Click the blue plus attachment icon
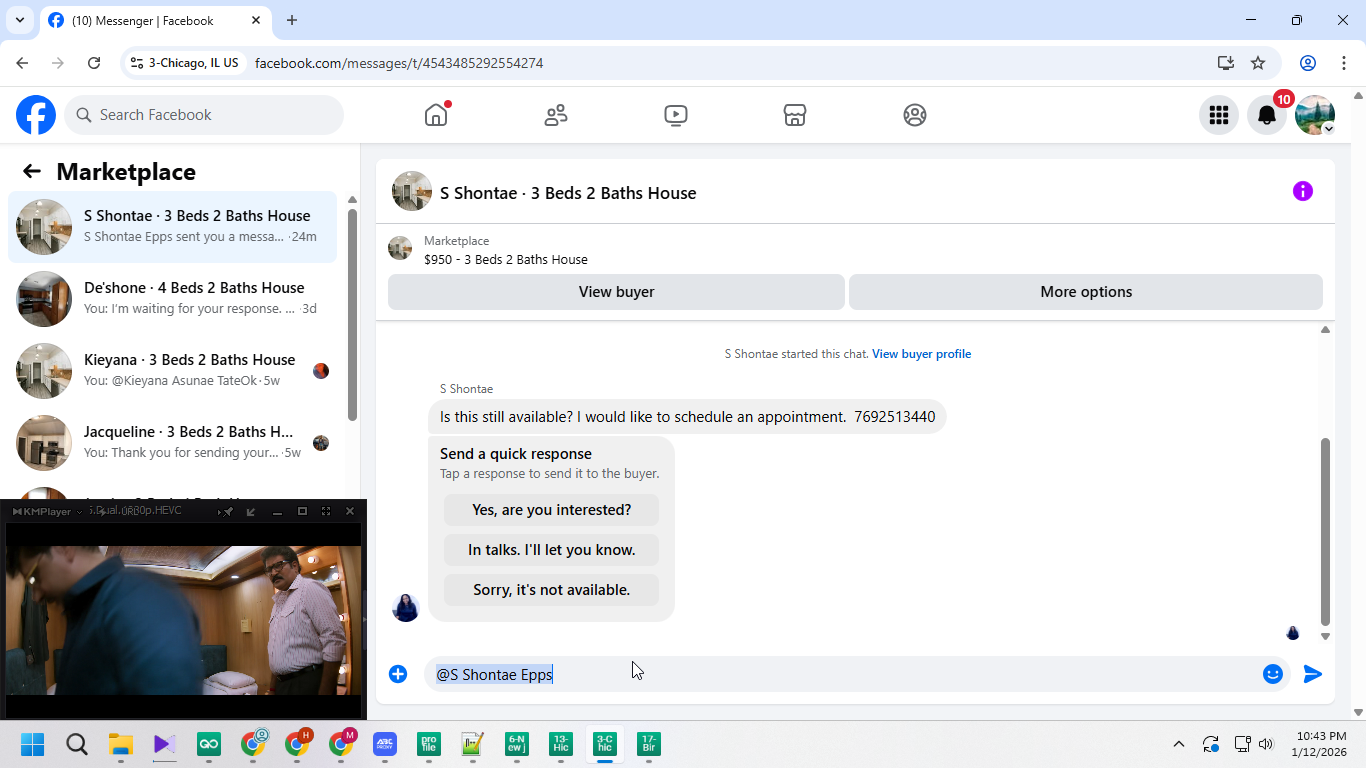This screenshot has height=768, width=1366. (x=398, y=674)
